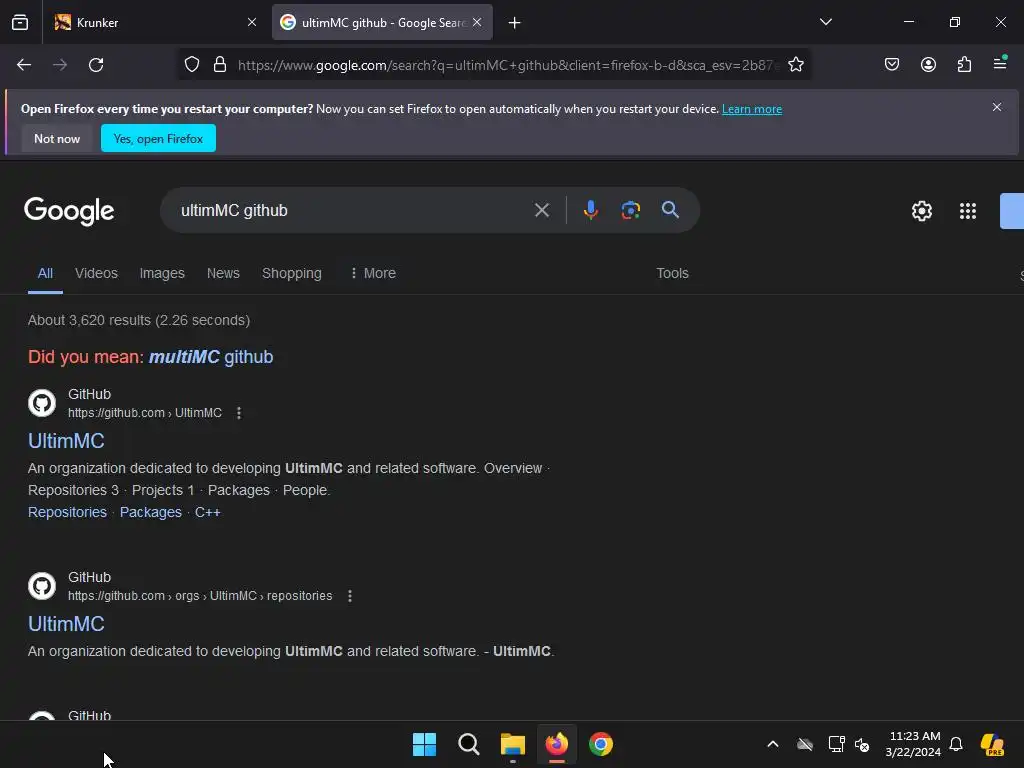Click Firefox icon in taskbar
Viewport: 1024px width, 768px height.
[556, 744]
